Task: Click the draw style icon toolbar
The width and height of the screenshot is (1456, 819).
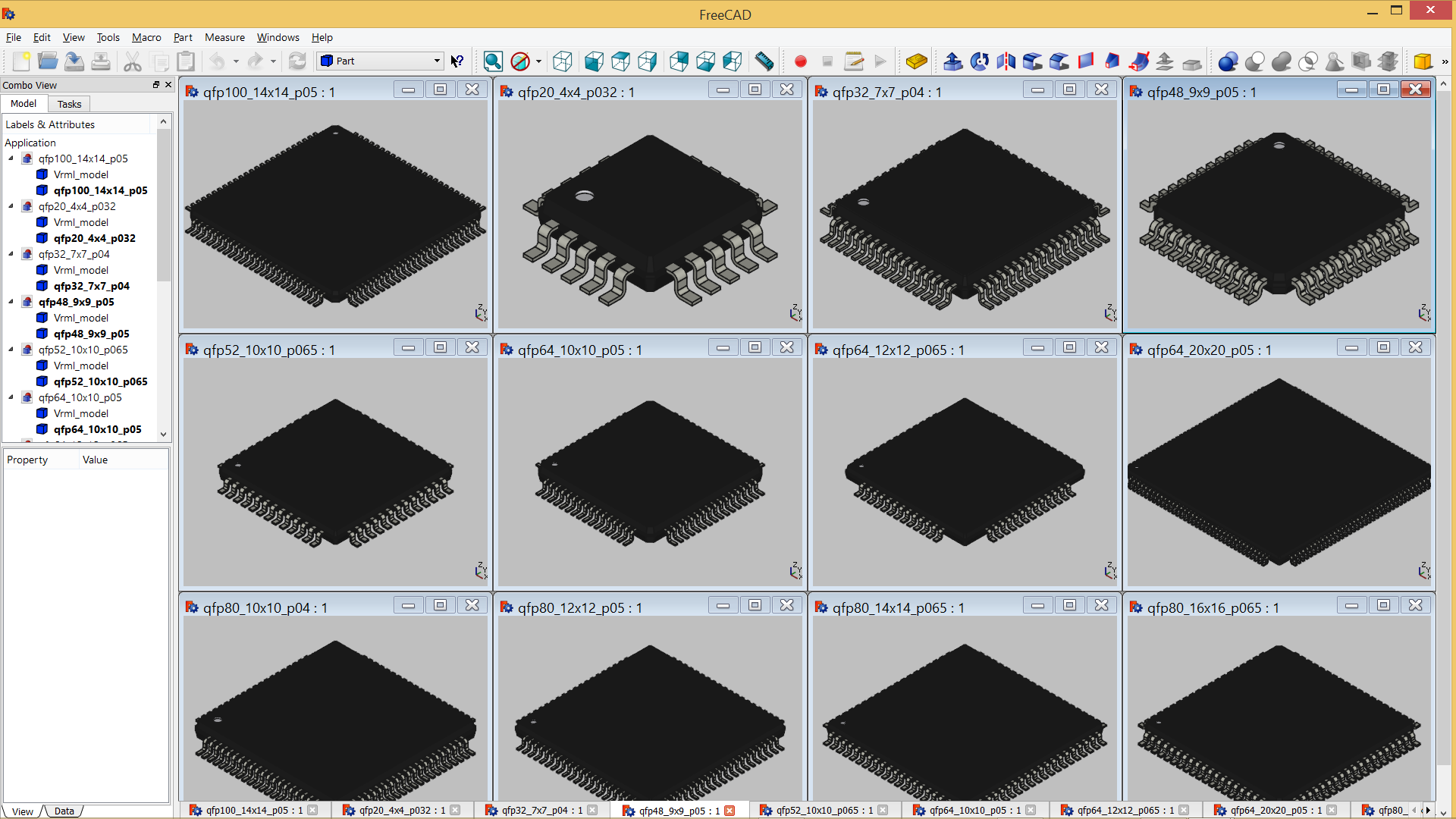Action: [521, 61]
